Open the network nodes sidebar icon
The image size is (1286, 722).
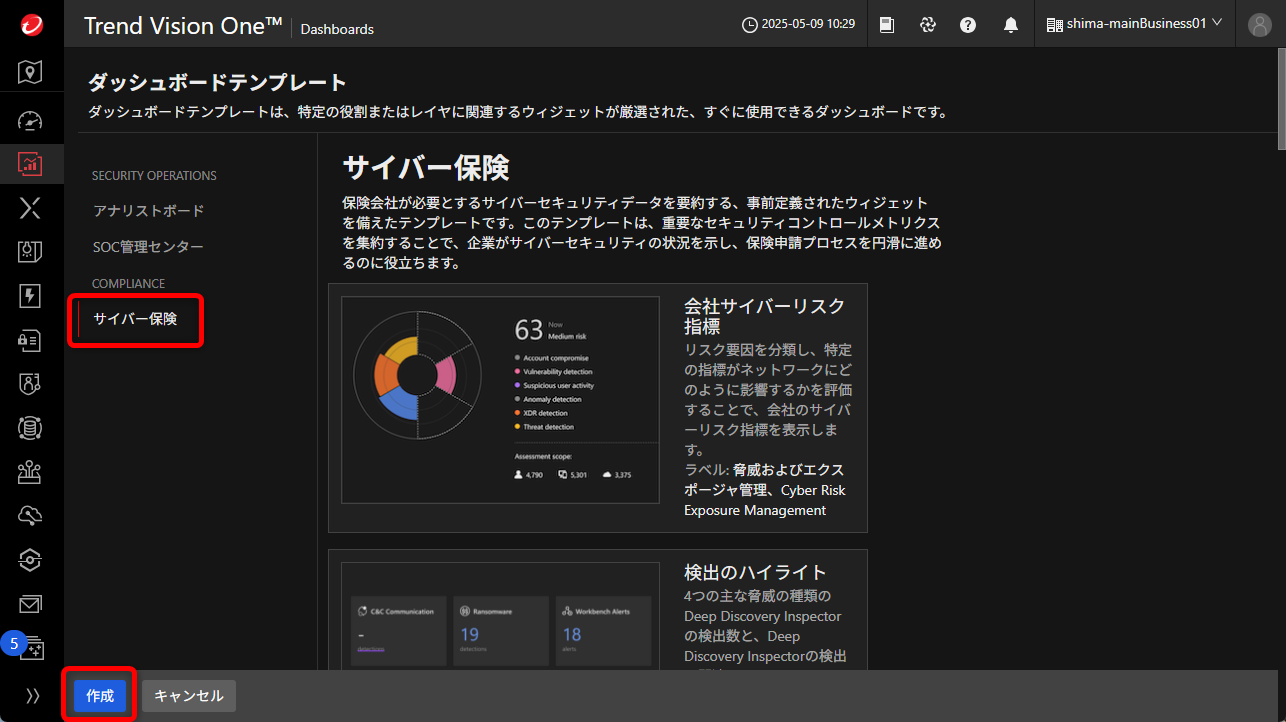31,472
